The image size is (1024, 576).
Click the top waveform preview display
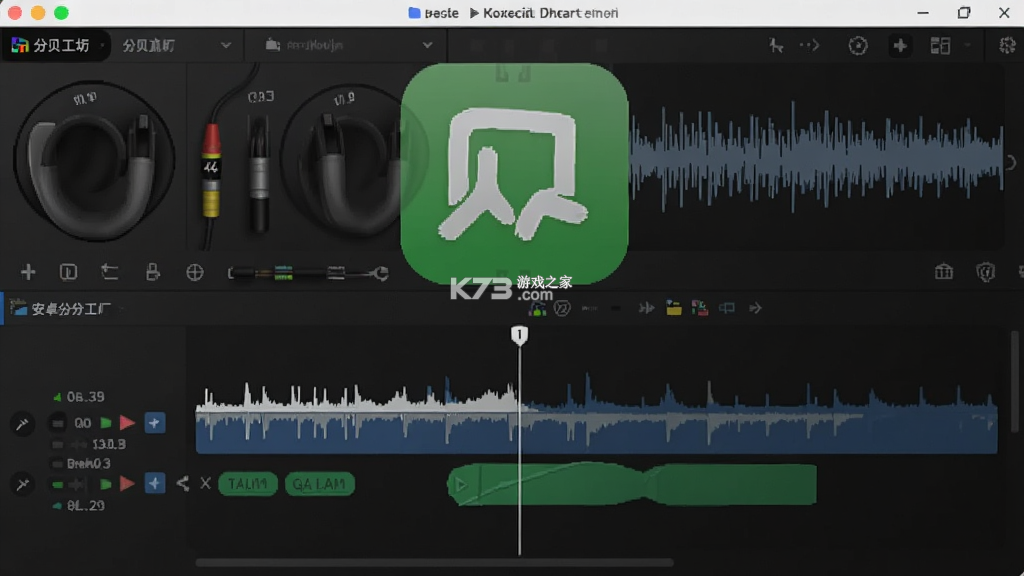[x=816, y=158]
